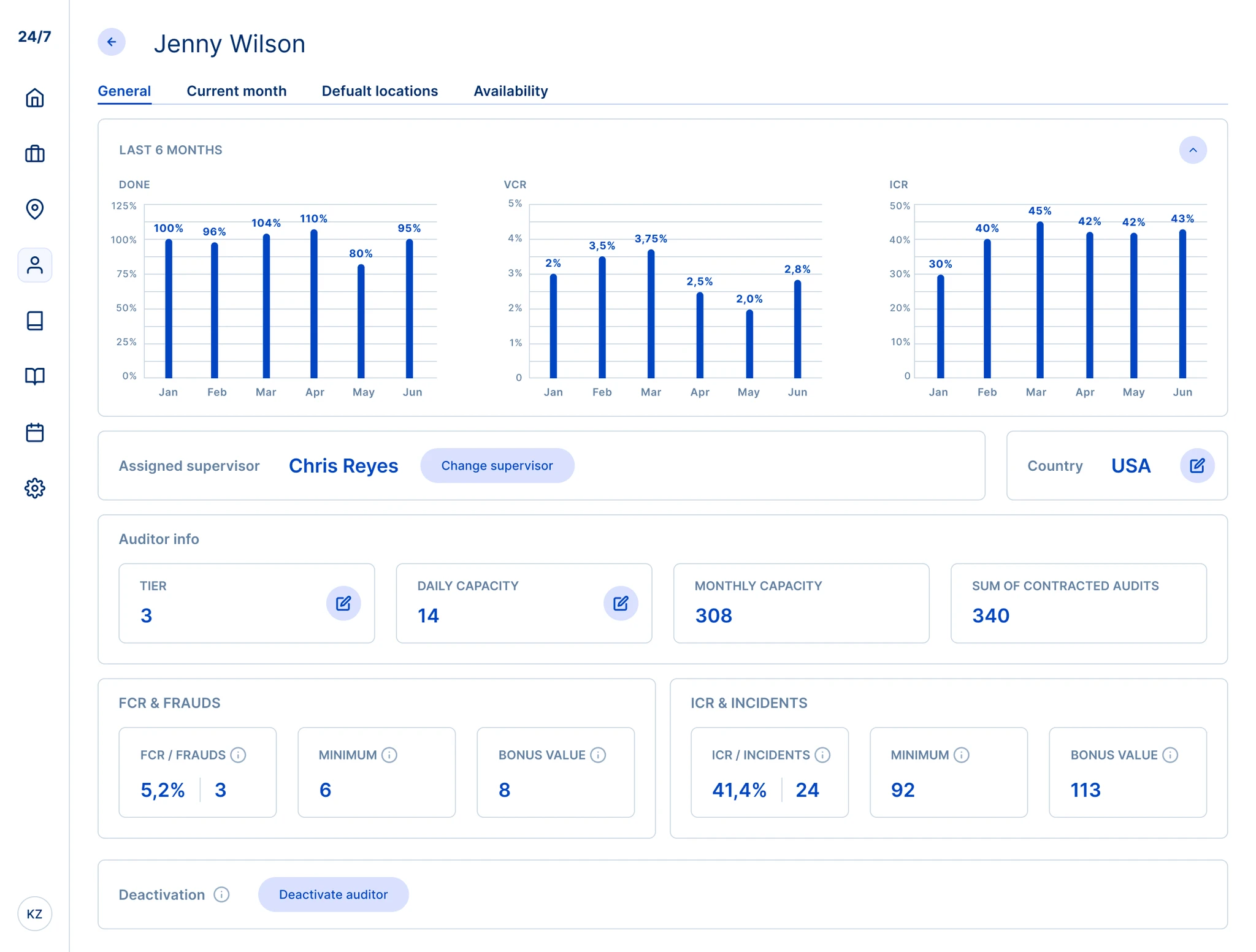Click the home icon in sidebar
The width and height of the screenshot is (1256, 952).
35,98
